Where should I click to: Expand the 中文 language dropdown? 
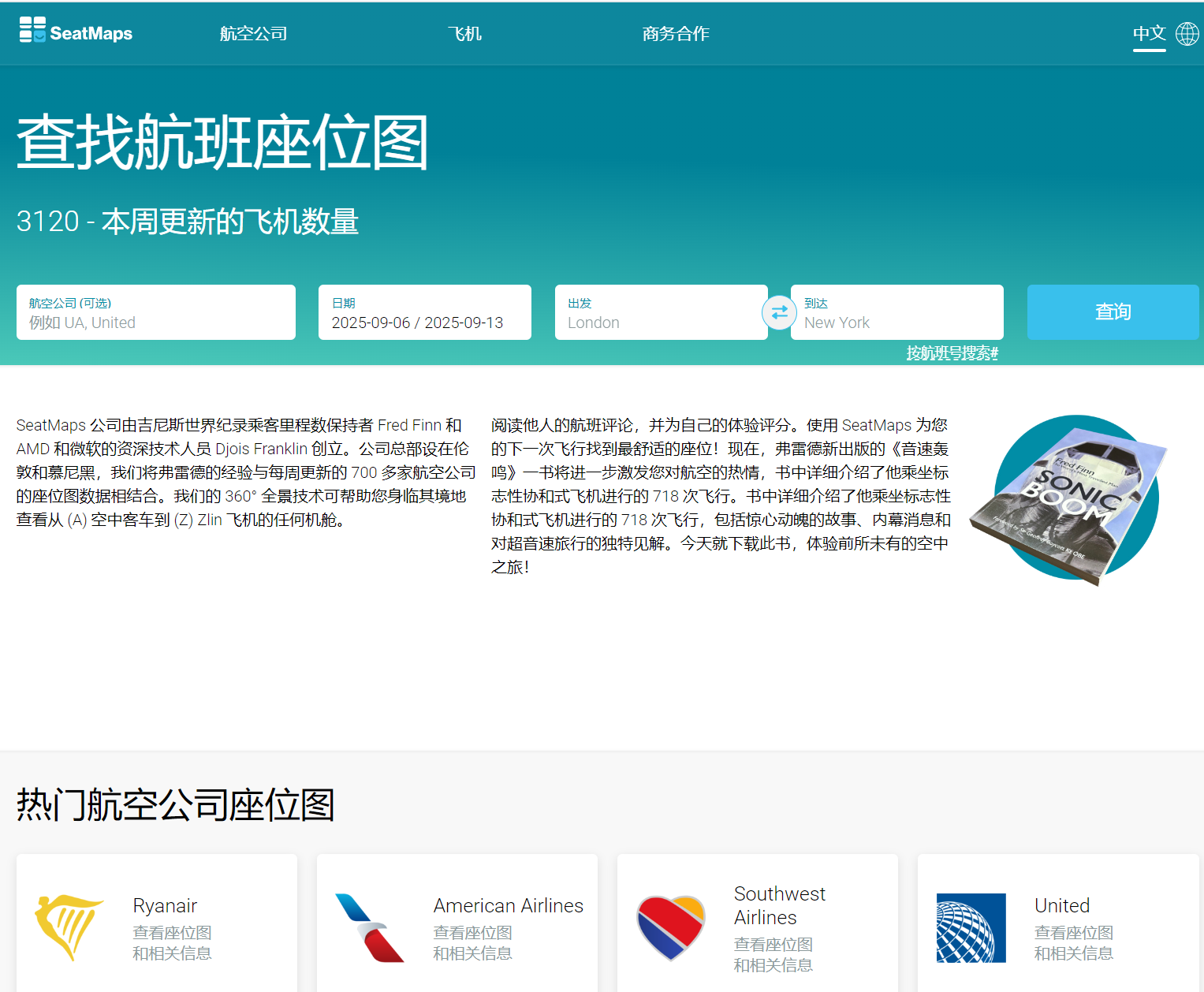click(1149, 33)
